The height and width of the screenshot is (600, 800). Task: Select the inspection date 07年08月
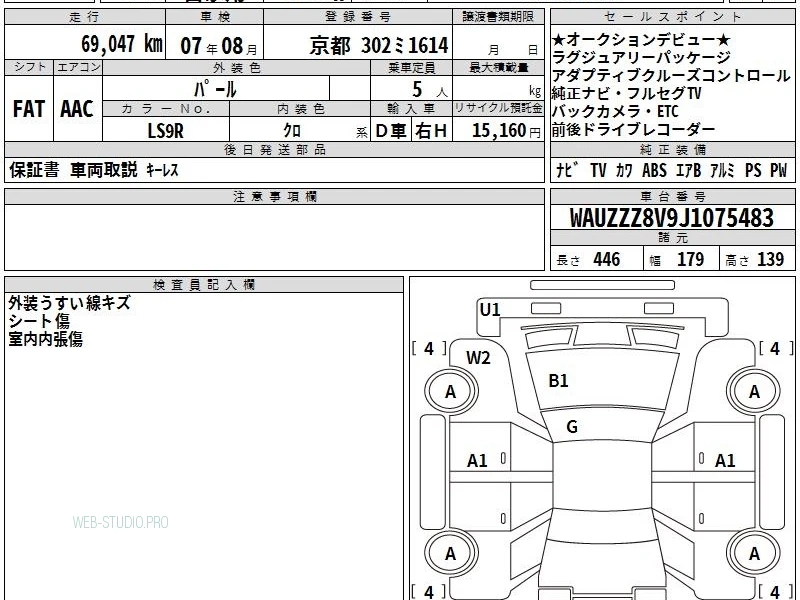click(x=219, y=46)
